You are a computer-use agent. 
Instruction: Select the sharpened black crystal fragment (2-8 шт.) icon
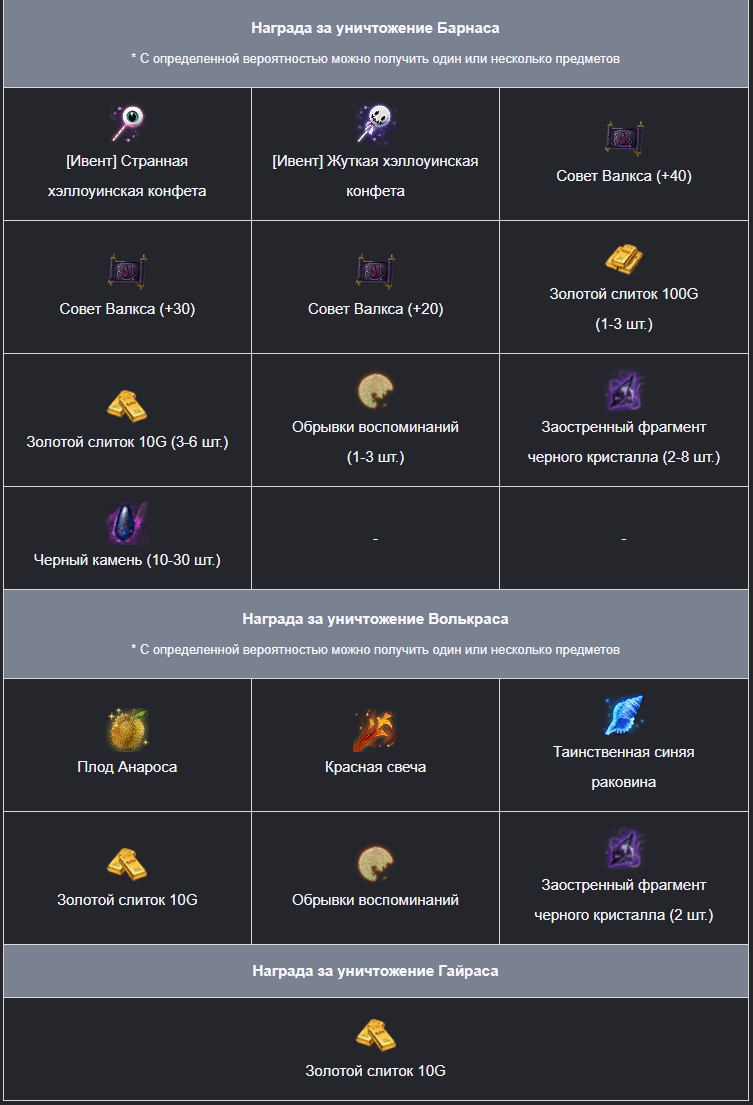point(624,390)
